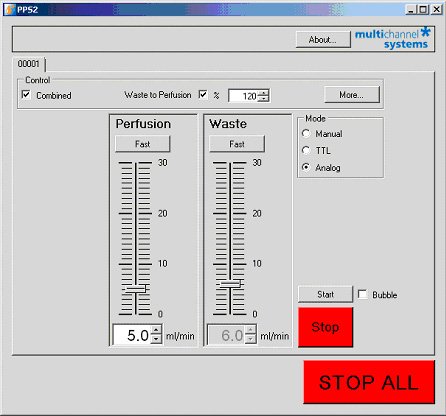This screenshot has height=416, width=446.
Task: Select Analog mode
Action: coord(306,167)
